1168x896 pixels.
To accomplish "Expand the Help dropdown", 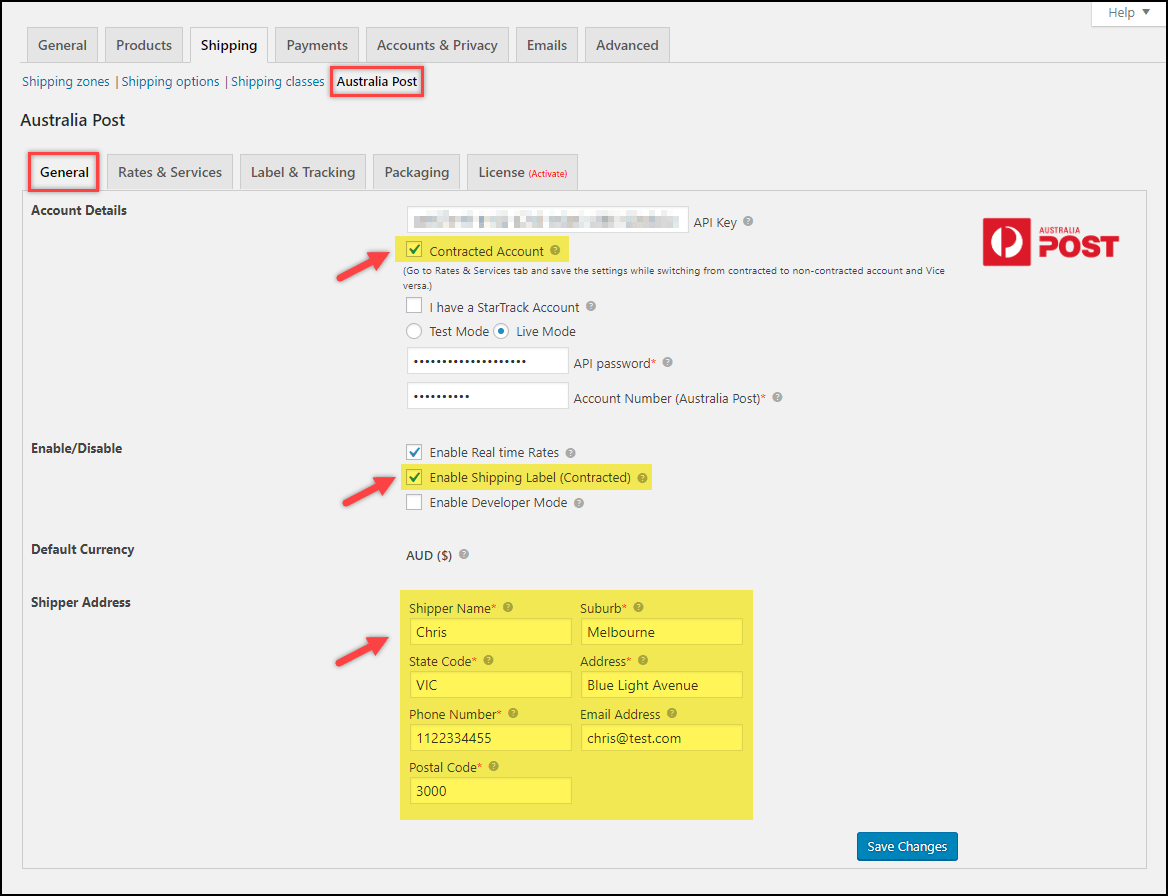I will coord(1127,13).
